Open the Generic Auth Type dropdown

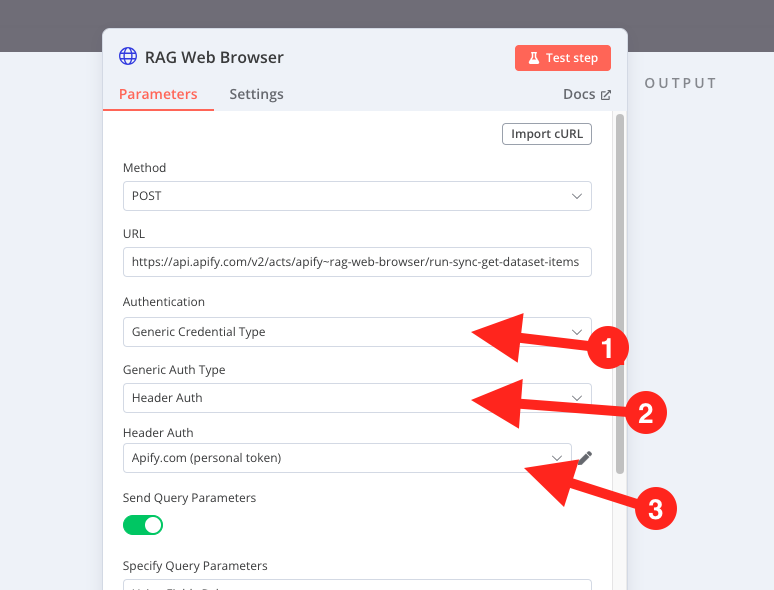(356, 398)
